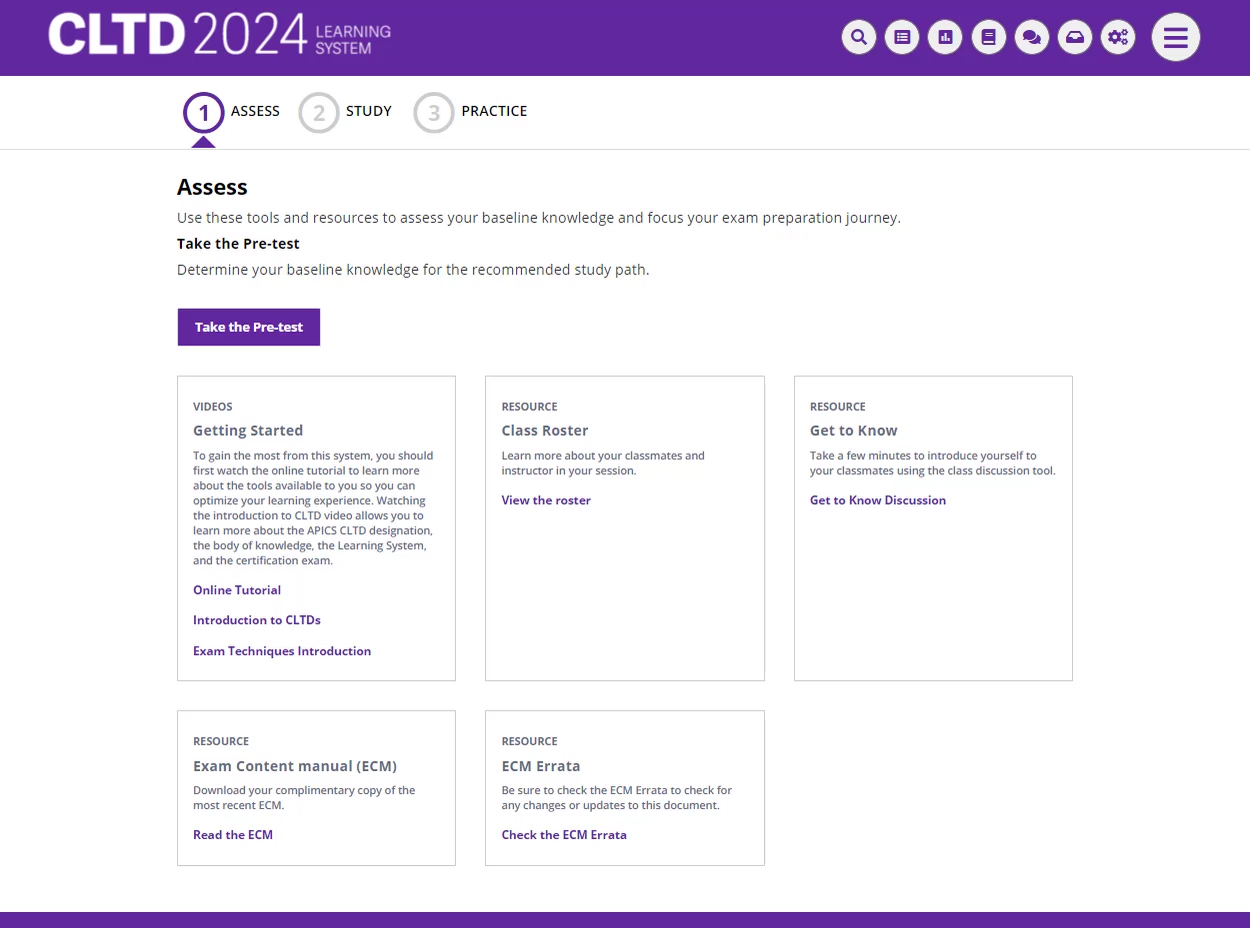The height and width of the screenshot is (928, 1250).
Task: Open the chat bubbles discussion icon
Action: tap(1032, 38)
